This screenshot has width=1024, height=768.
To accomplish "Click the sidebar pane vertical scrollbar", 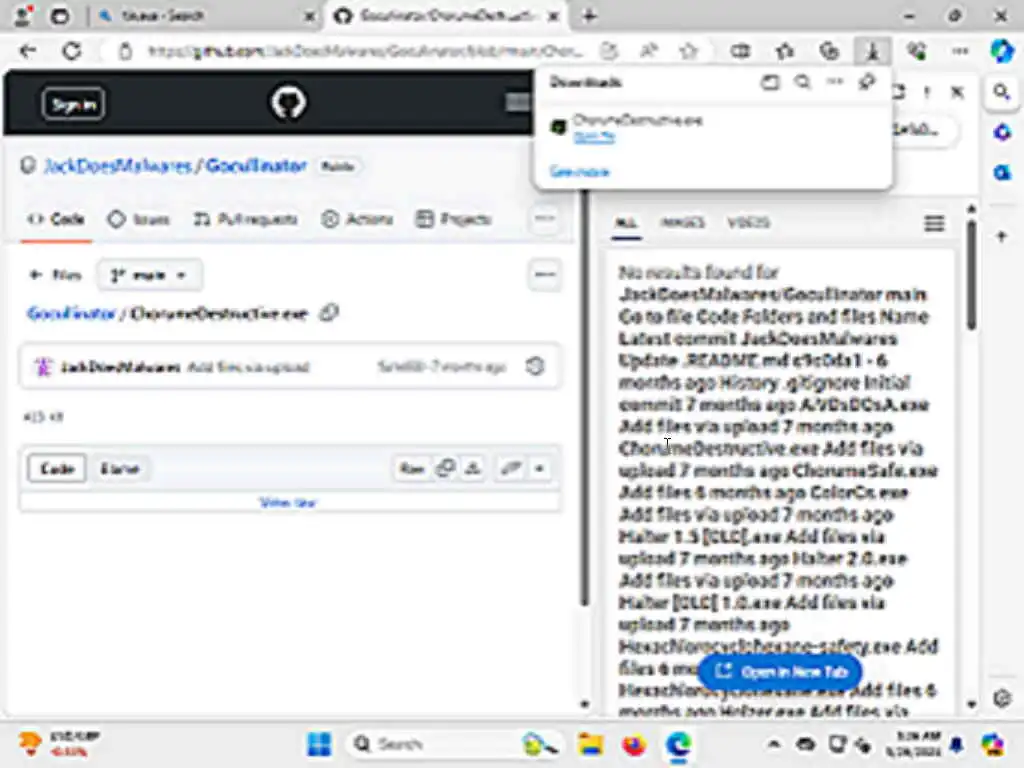I will 972,276.
